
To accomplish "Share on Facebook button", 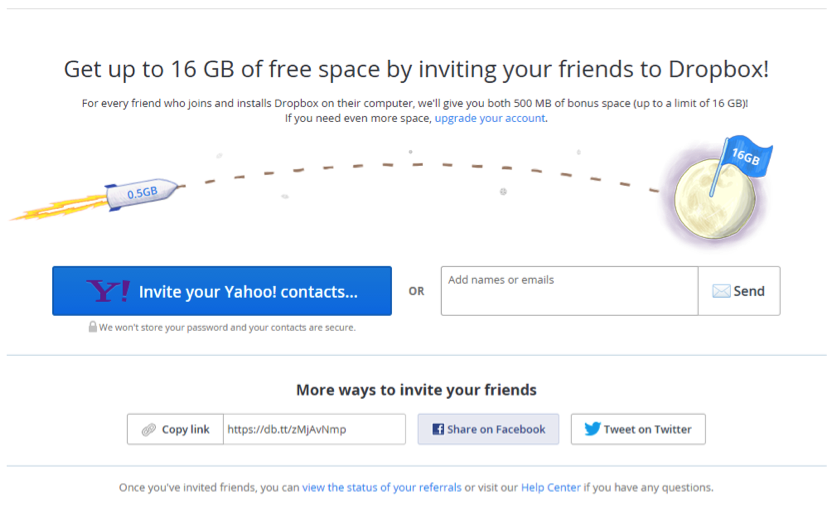I will [x=488, y=429].
